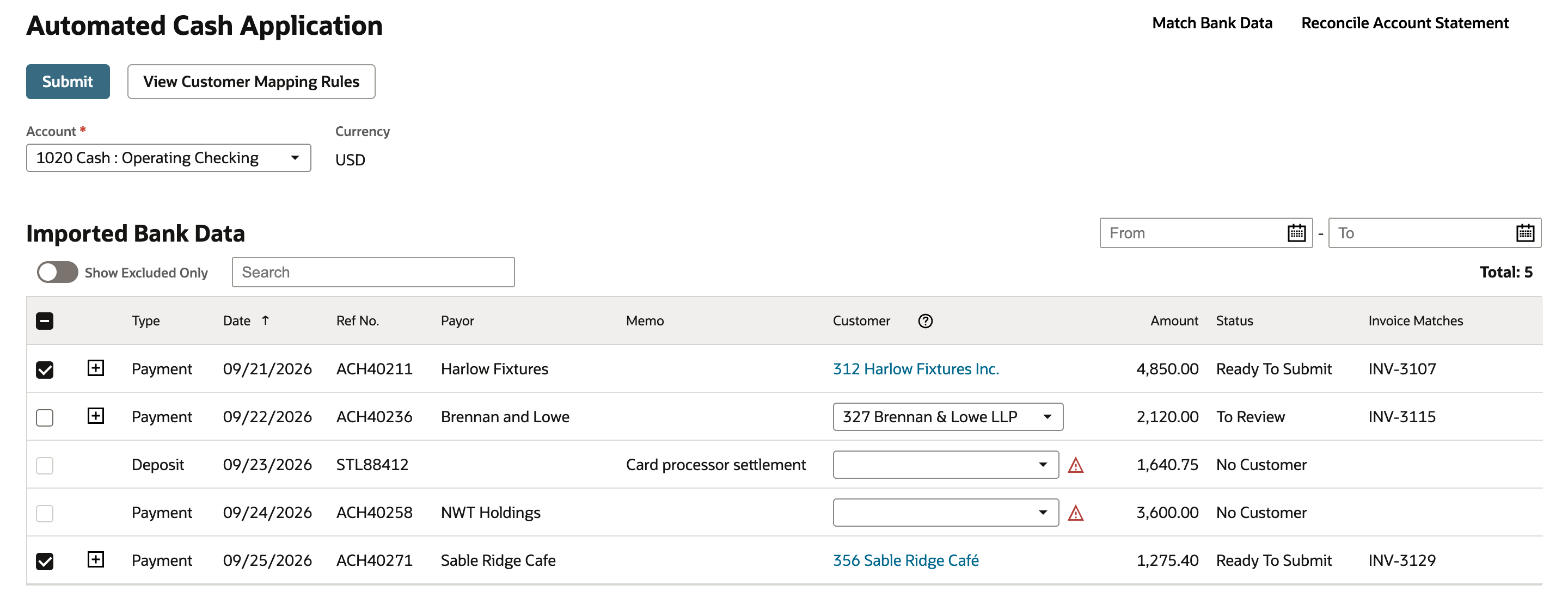
Task: Check the ACH40258 row checkbox
Action: tap(45, 514)
